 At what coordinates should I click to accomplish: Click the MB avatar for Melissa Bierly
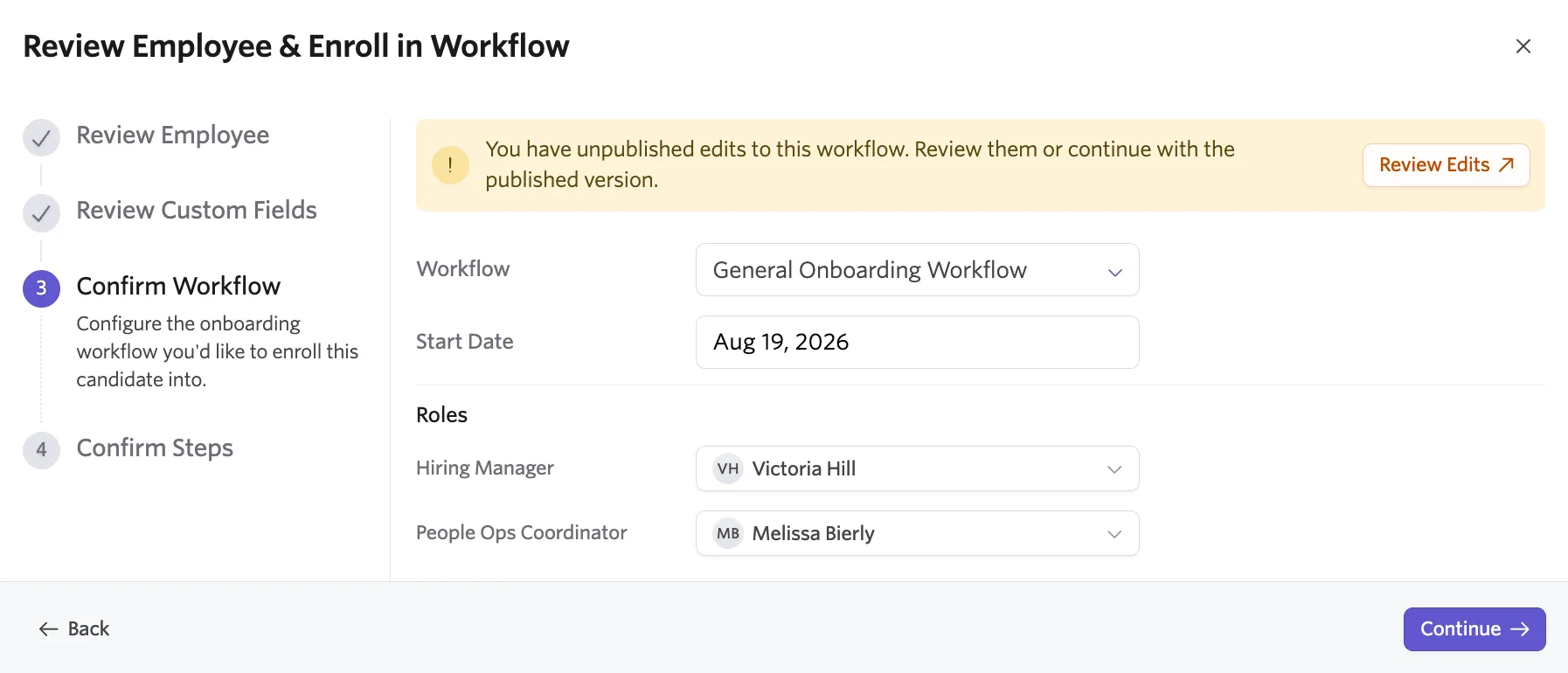coord(727,533)
